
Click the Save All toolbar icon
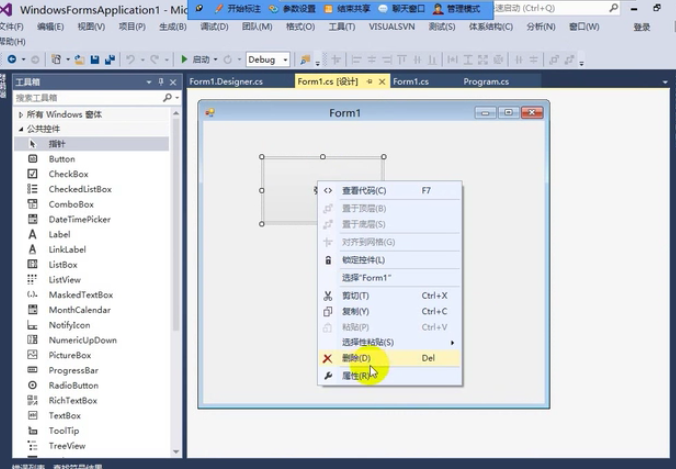110,59
